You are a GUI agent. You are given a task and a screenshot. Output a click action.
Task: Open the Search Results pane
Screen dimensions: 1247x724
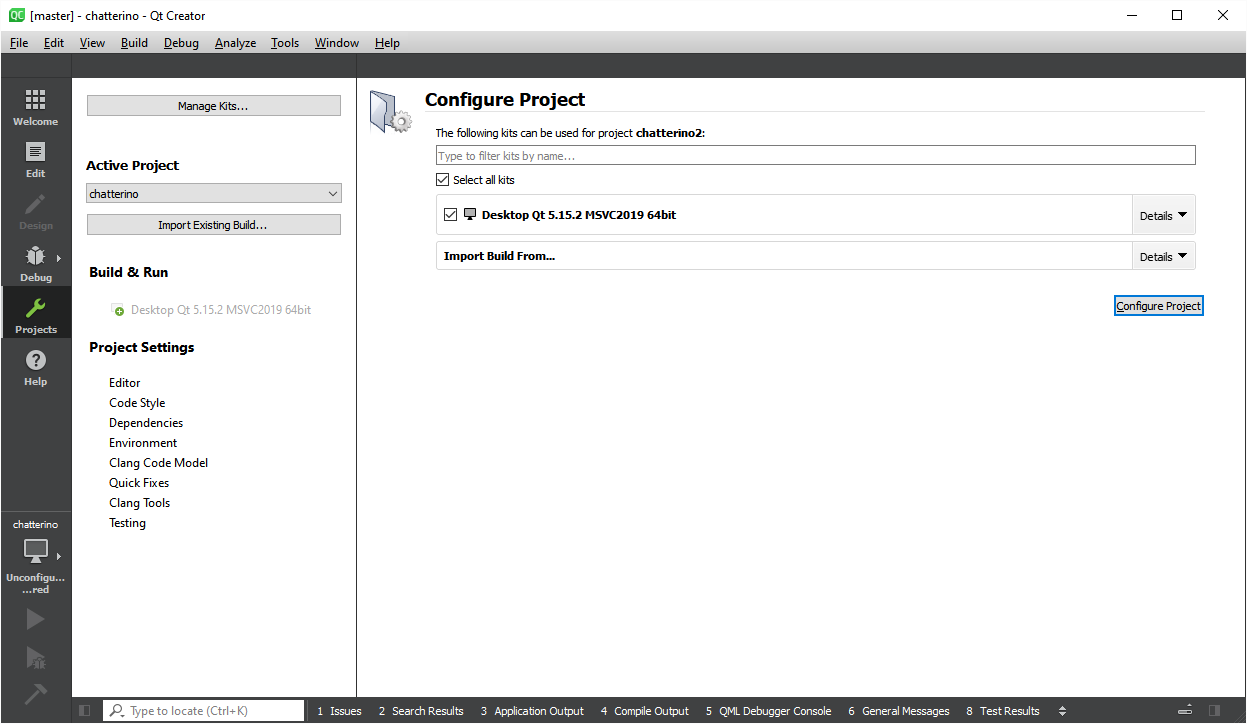click(x=421, y=711)
